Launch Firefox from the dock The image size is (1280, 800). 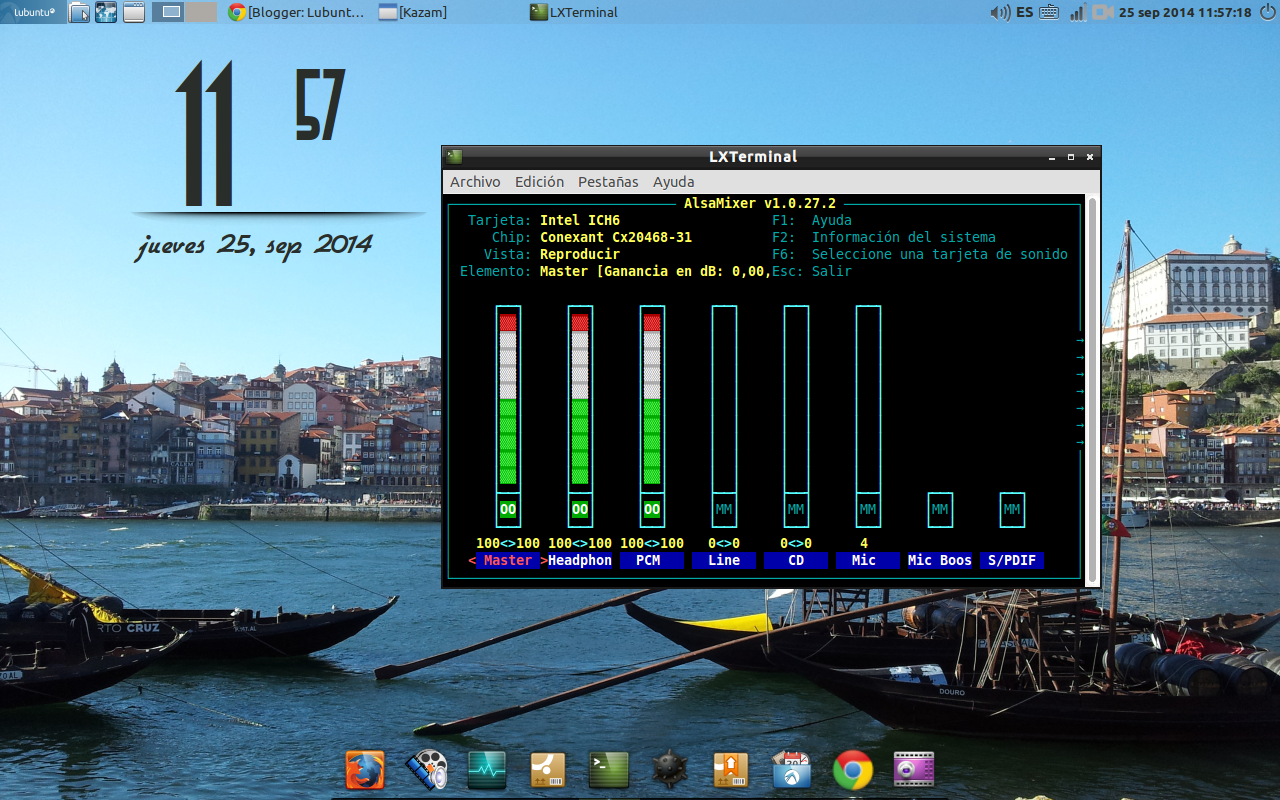[x=364, y=770]
